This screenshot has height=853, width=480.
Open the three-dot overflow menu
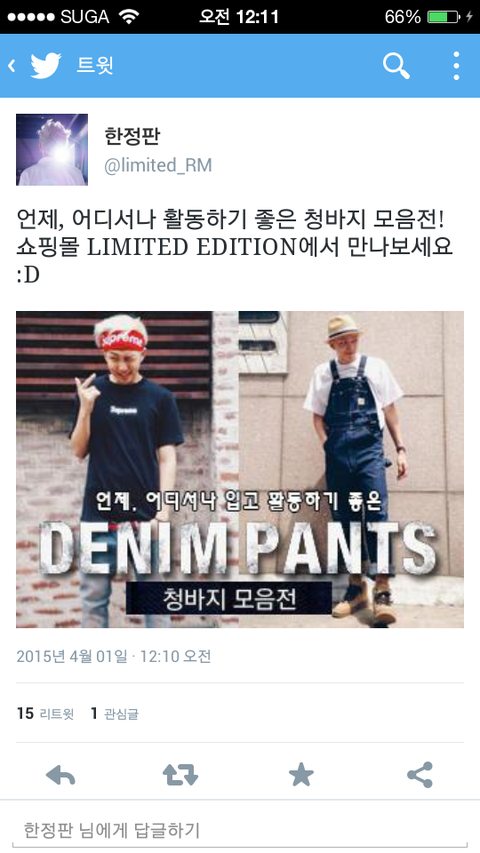[x=456, y=66]
